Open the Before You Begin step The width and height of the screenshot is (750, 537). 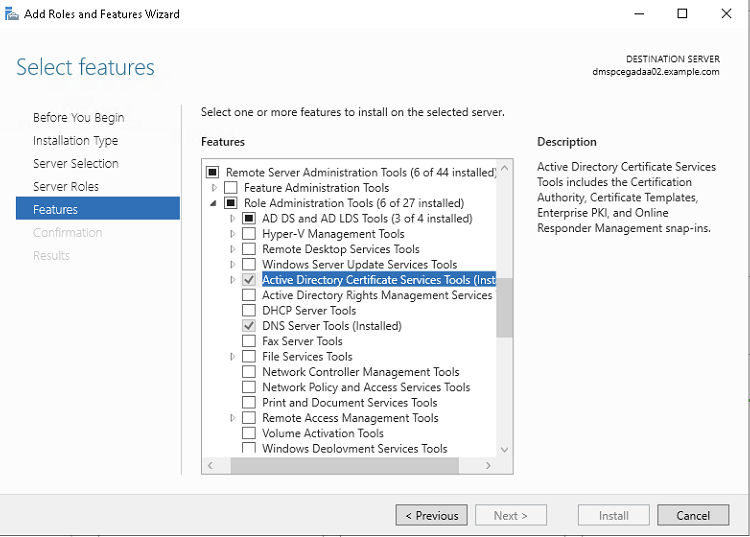tap(78, 118)
